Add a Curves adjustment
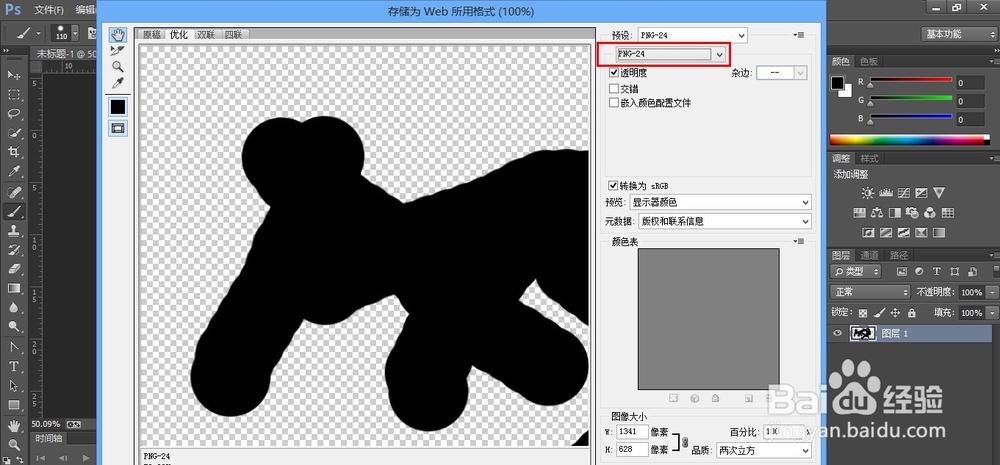The width and height of the screenshot is (1000, 465). click(x=904, y=193)
